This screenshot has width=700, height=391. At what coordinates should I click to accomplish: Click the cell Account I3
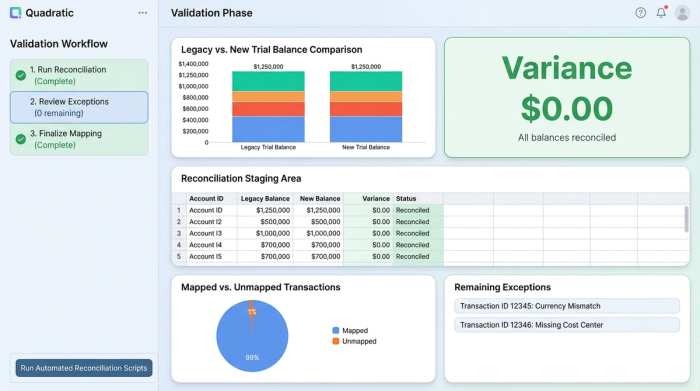click(x=212, y=233)
